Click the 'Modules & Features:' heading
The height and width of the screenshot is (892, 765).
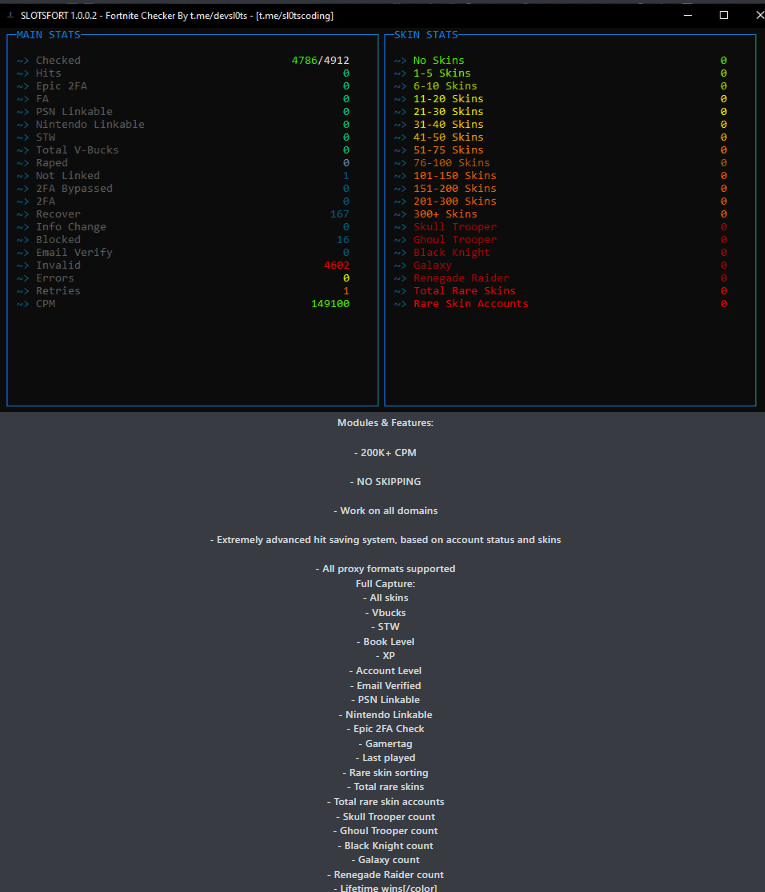(385, 423)
